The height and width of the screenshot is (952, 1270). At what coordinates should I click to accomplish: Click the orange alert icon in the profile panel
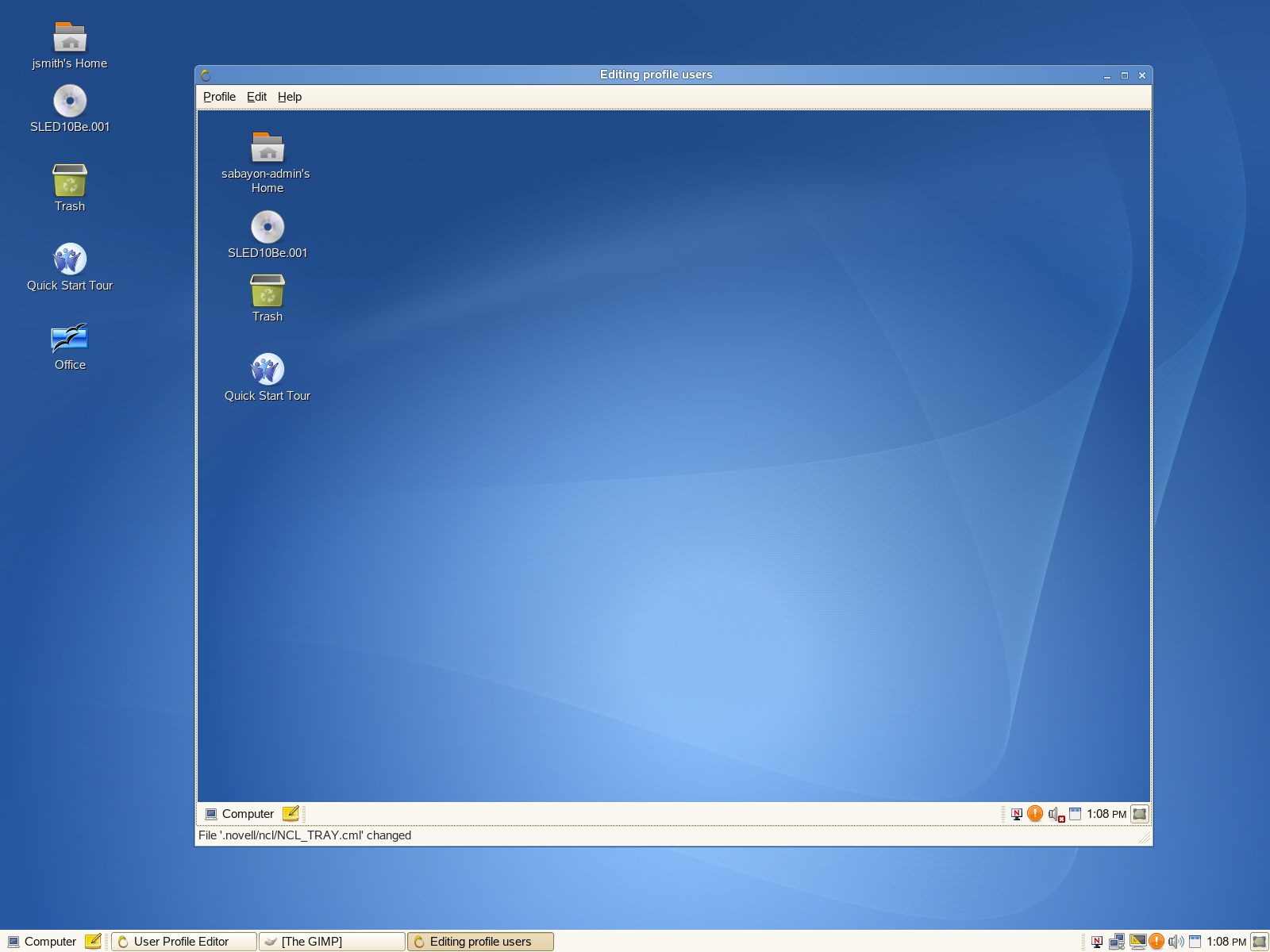pyautogui.click(x=1035, y=814)
